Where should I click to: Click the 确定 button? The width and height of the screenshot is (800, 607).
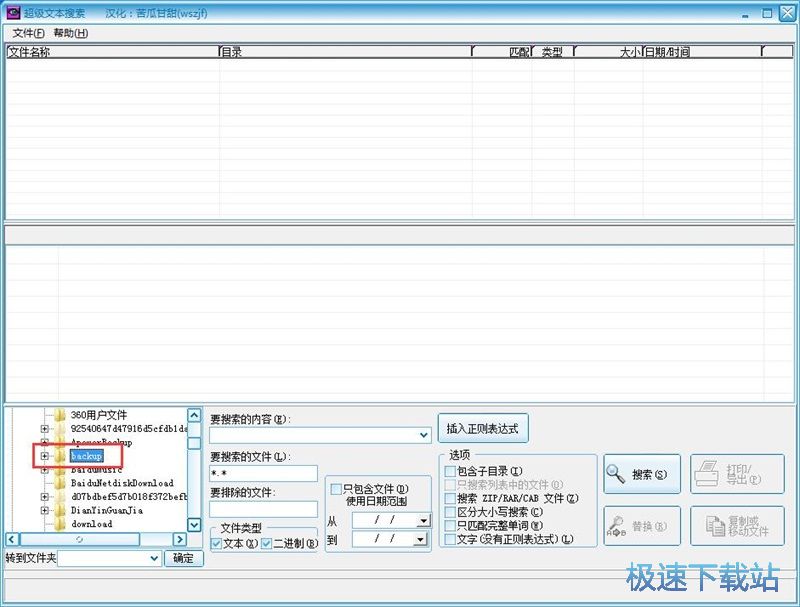183,558
